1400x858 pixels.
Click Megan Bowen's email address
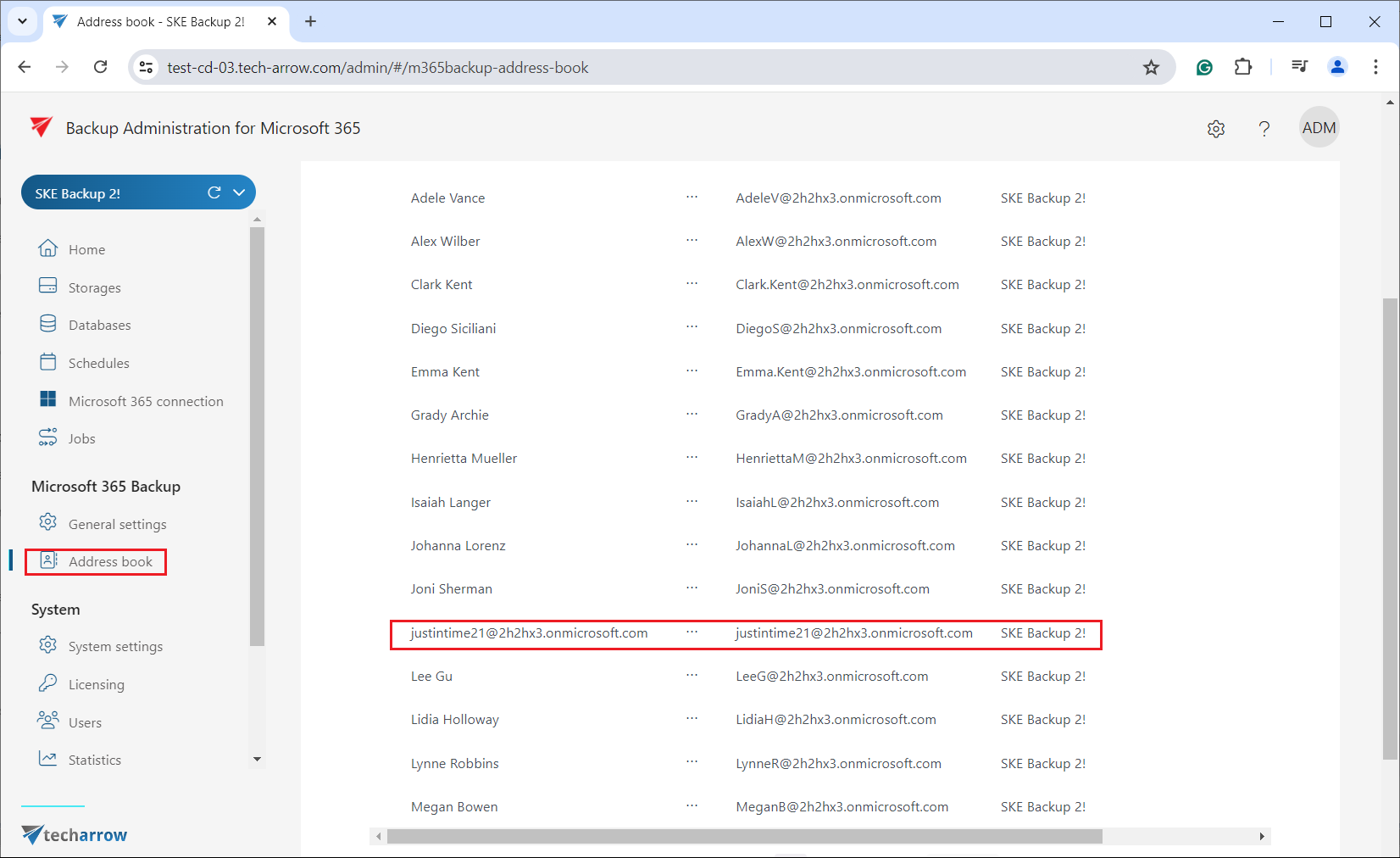tap(842, 806)
